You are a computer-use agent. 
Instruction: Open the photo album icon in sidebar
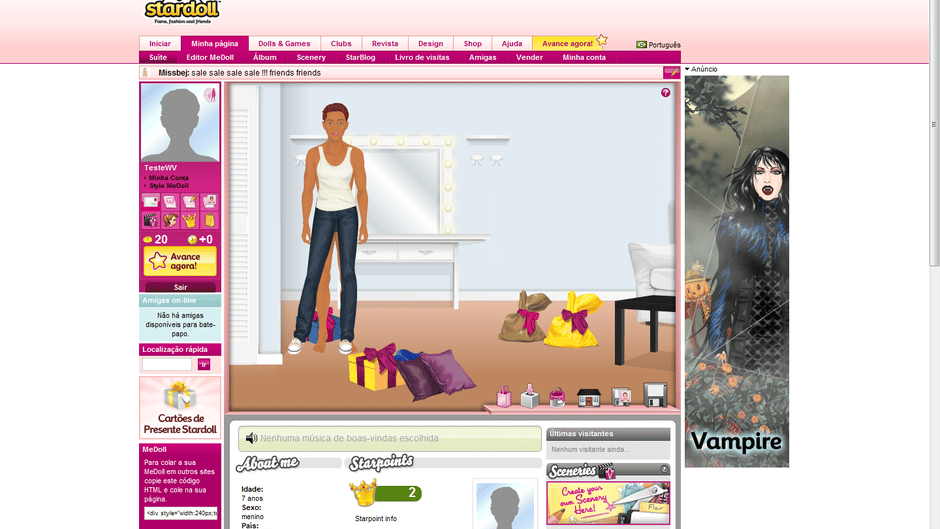click(x=209, y=202)
